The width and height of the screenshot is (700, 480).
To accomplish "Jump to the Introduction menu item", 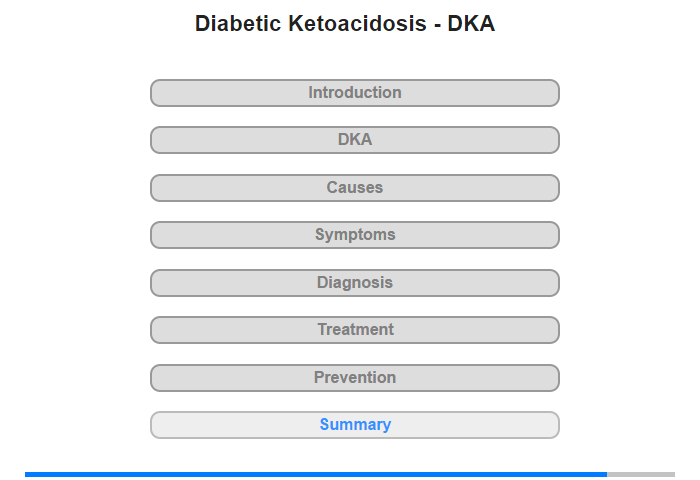I will [x=354, y=93].
